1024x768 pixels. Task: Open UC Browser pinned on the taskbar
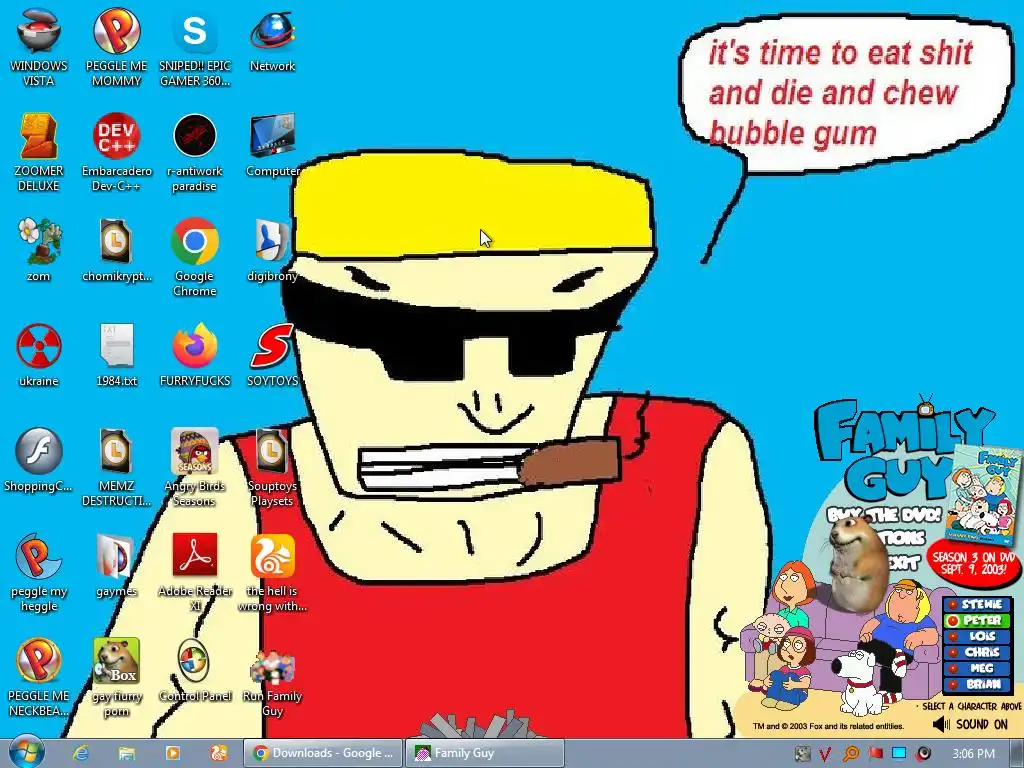pyautogui.click(x=218, y=753)
